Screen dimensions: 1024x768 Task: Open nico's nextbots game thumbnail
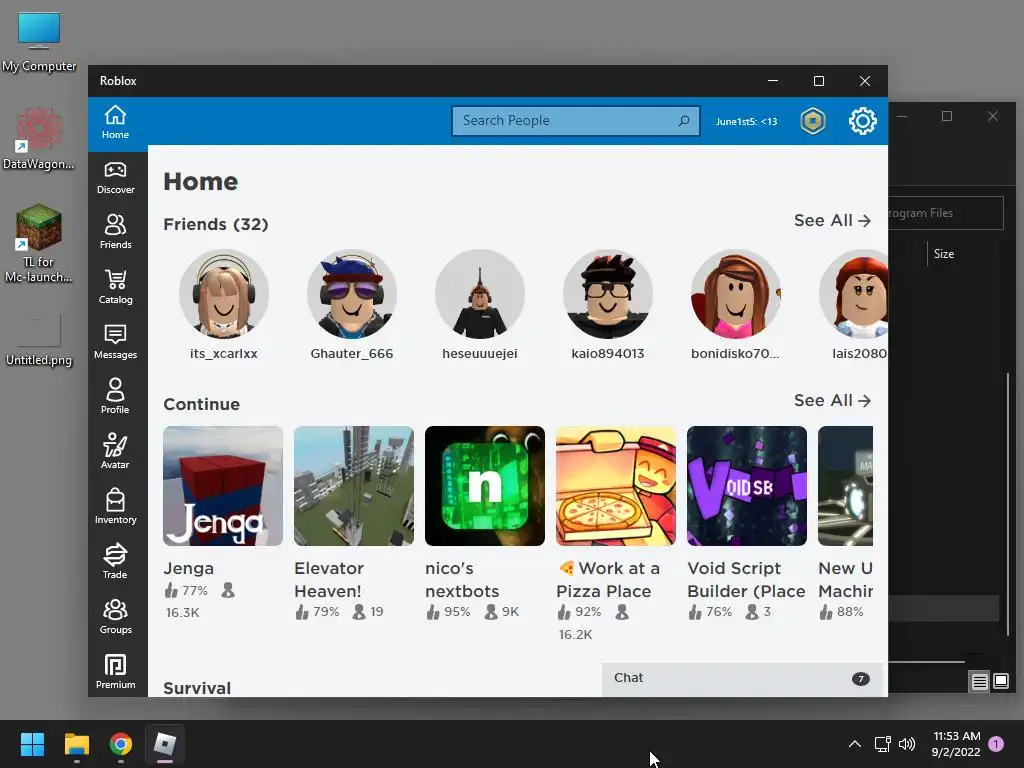(x=485, y=486)
